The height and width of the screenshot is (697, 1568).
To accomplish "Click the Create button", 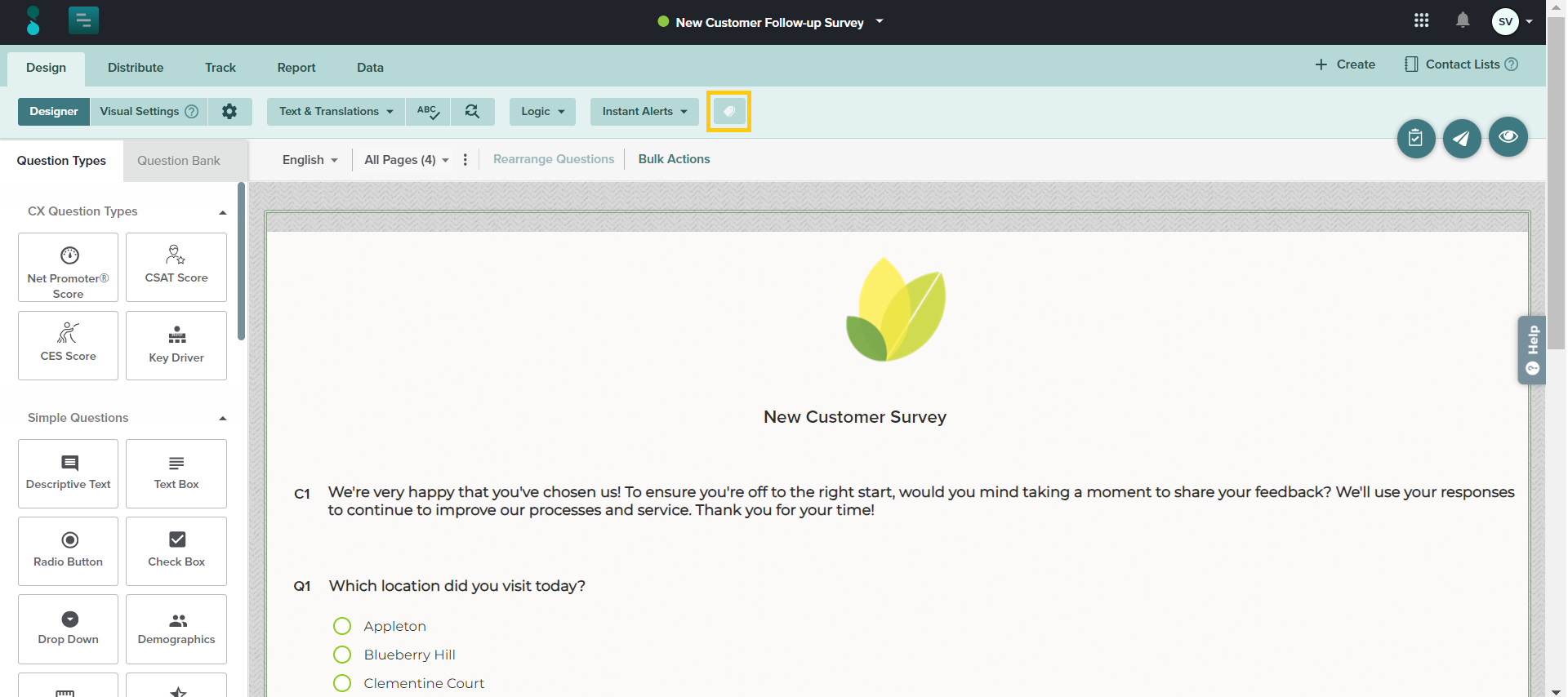I will click(1345, 64).
